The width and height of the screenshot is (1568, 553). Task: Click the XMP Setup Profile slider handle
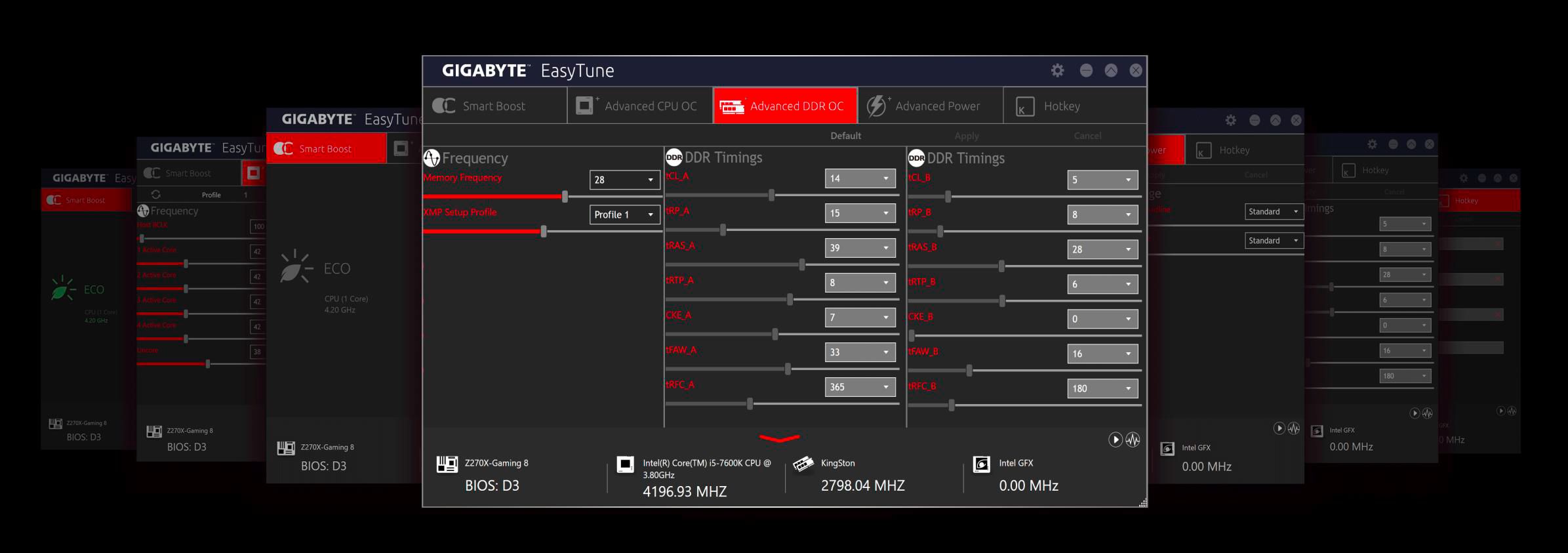543,231
